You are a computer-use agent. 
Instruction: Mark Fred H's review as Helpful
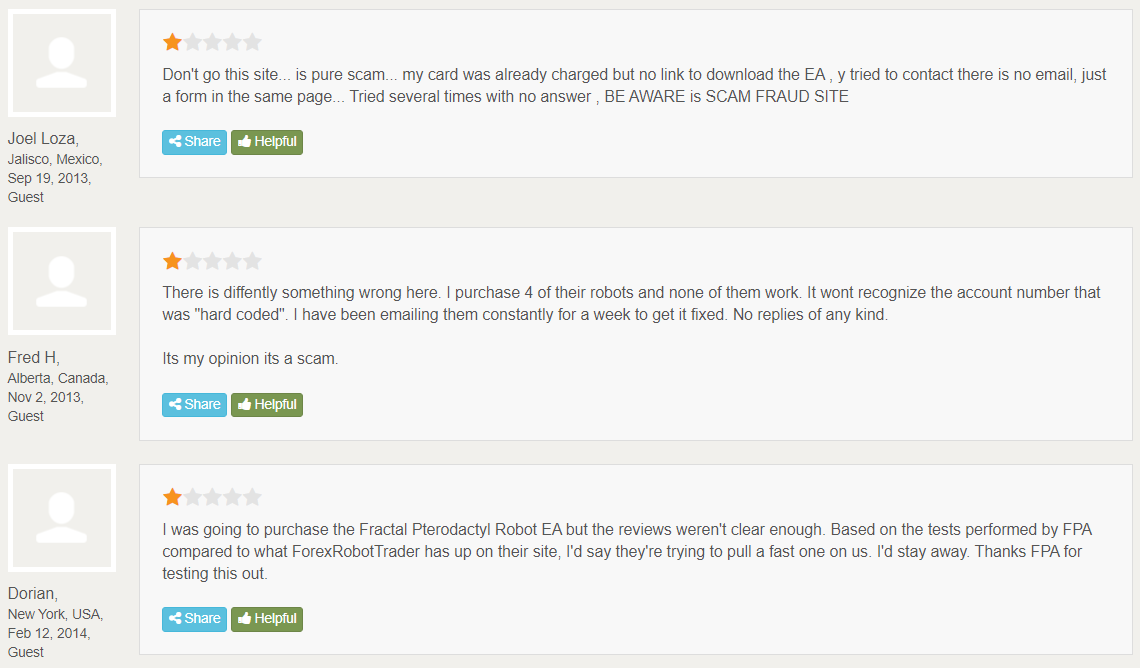click(267, 405)
